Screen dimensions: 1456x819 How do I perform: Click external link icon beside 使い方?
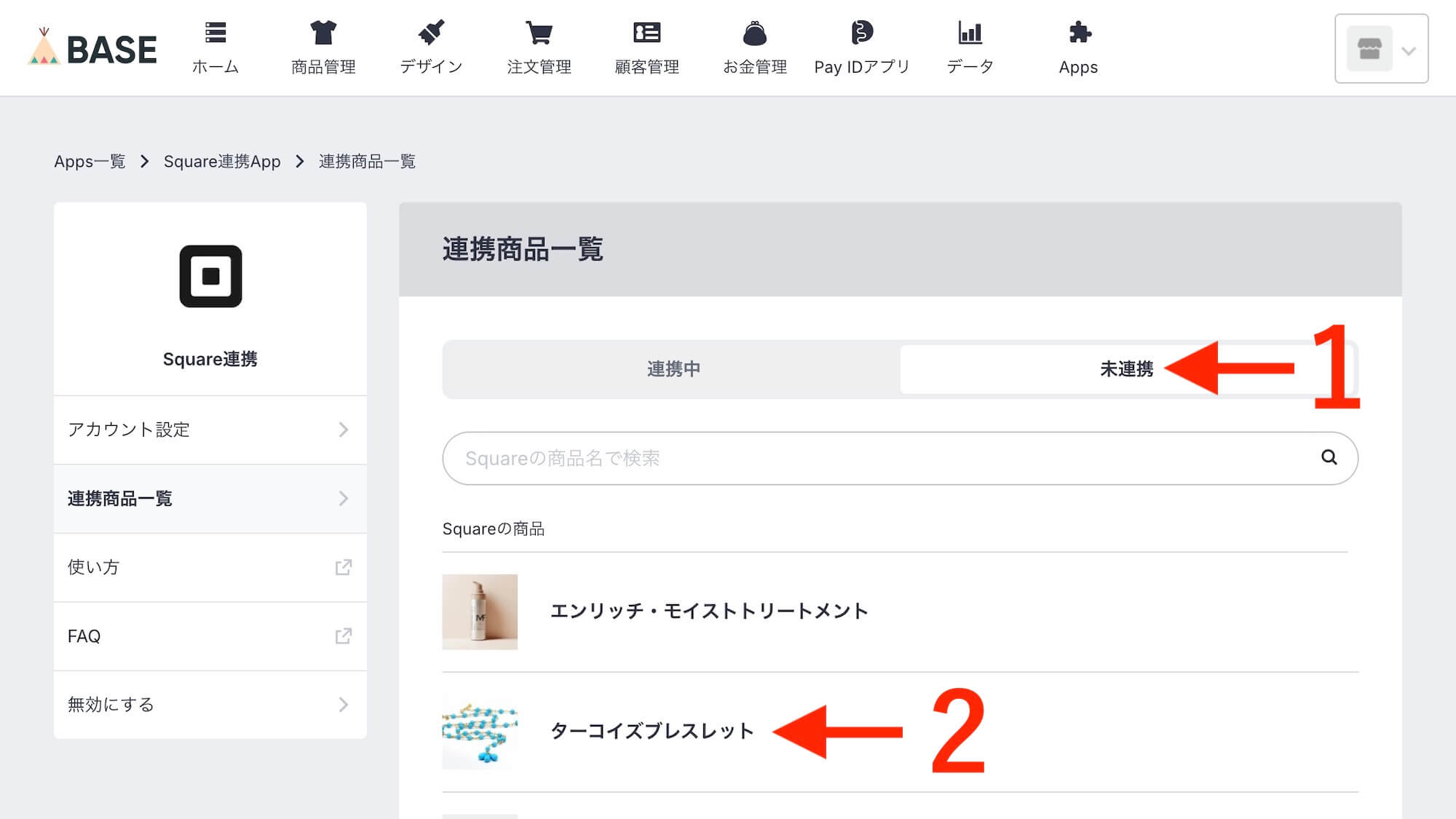coord(344,567)
